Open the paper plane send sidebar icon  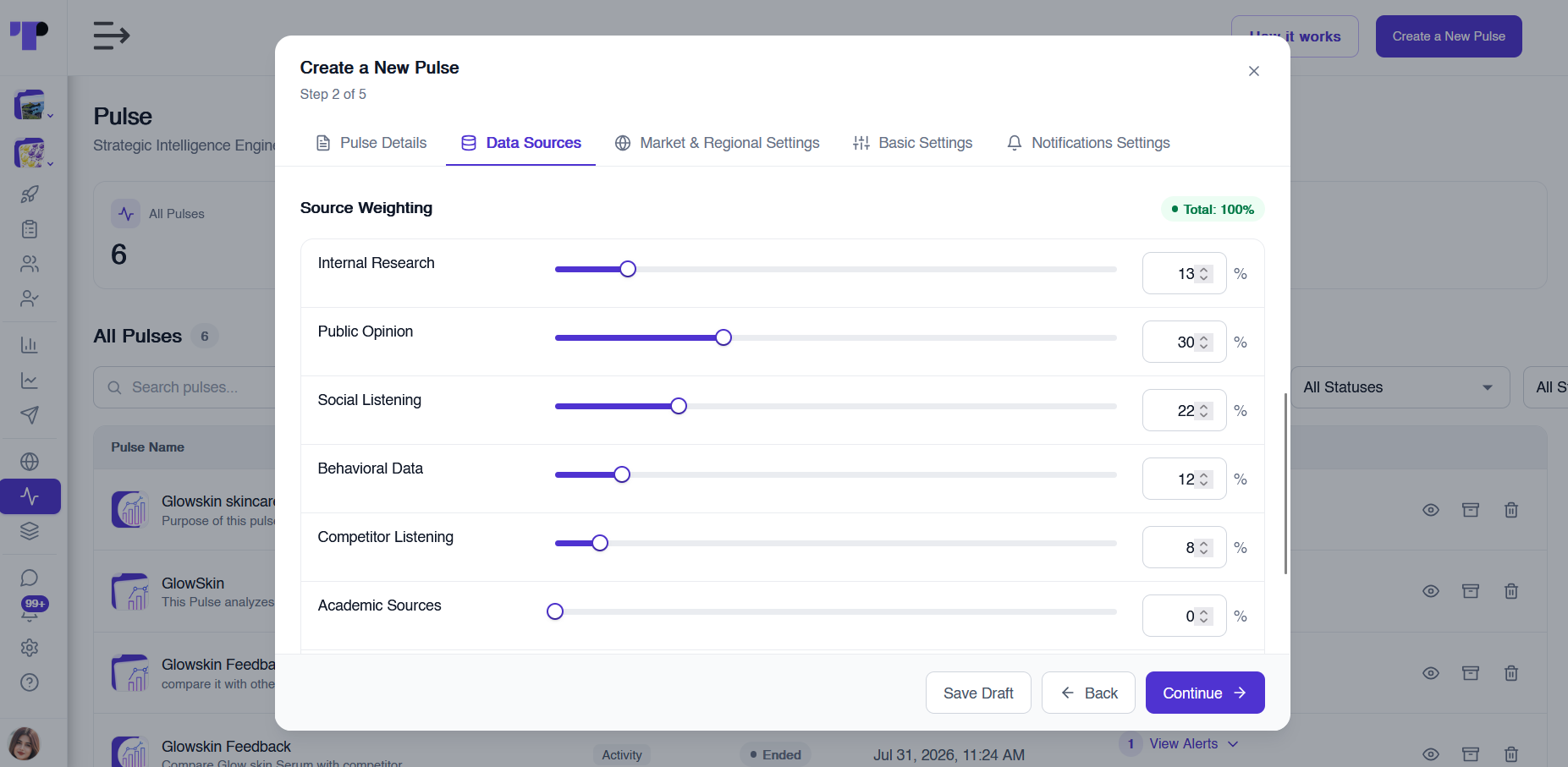coord(30,415)
